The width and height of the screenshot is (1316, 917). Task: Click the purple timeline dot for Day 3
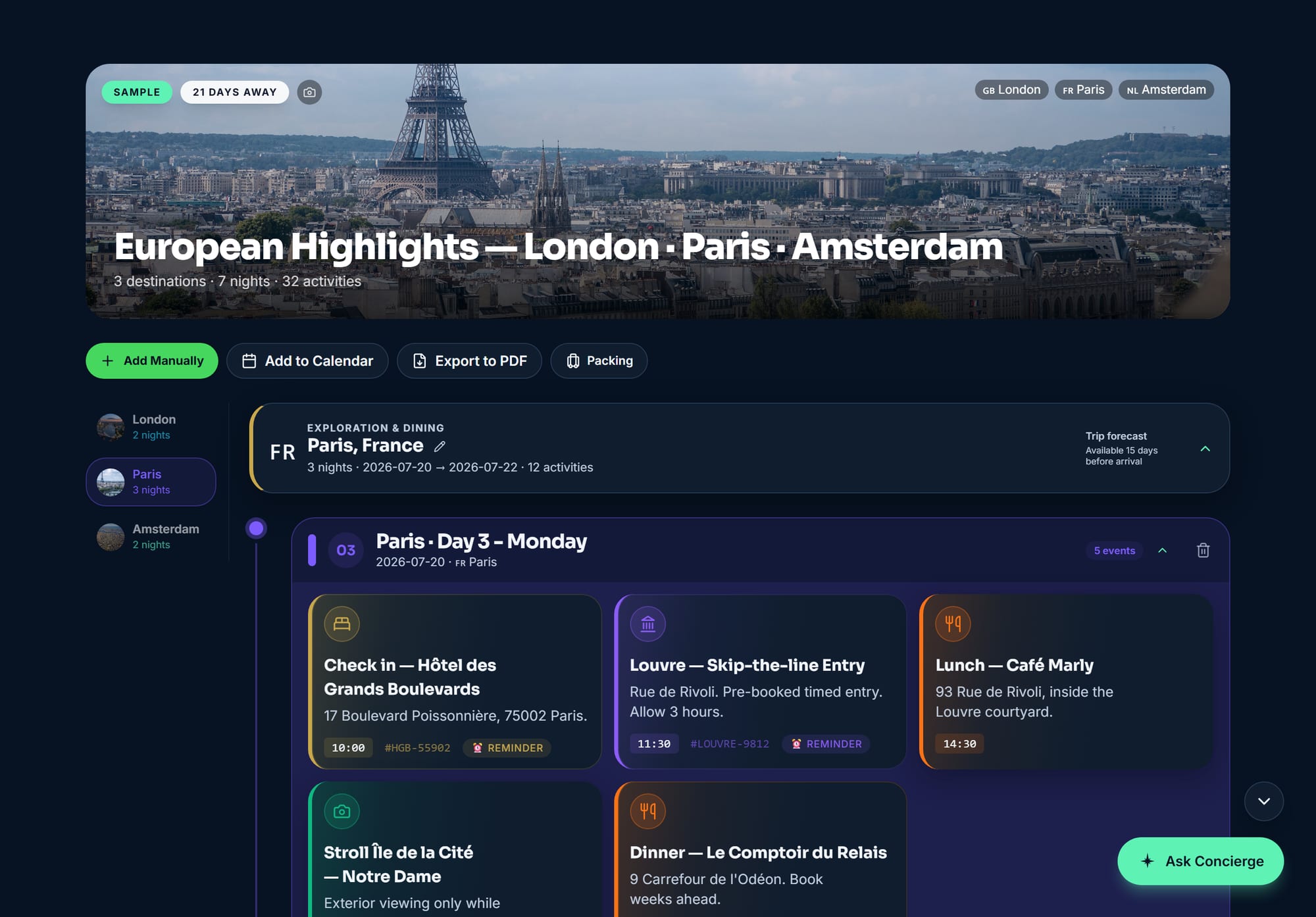point(256,528)
